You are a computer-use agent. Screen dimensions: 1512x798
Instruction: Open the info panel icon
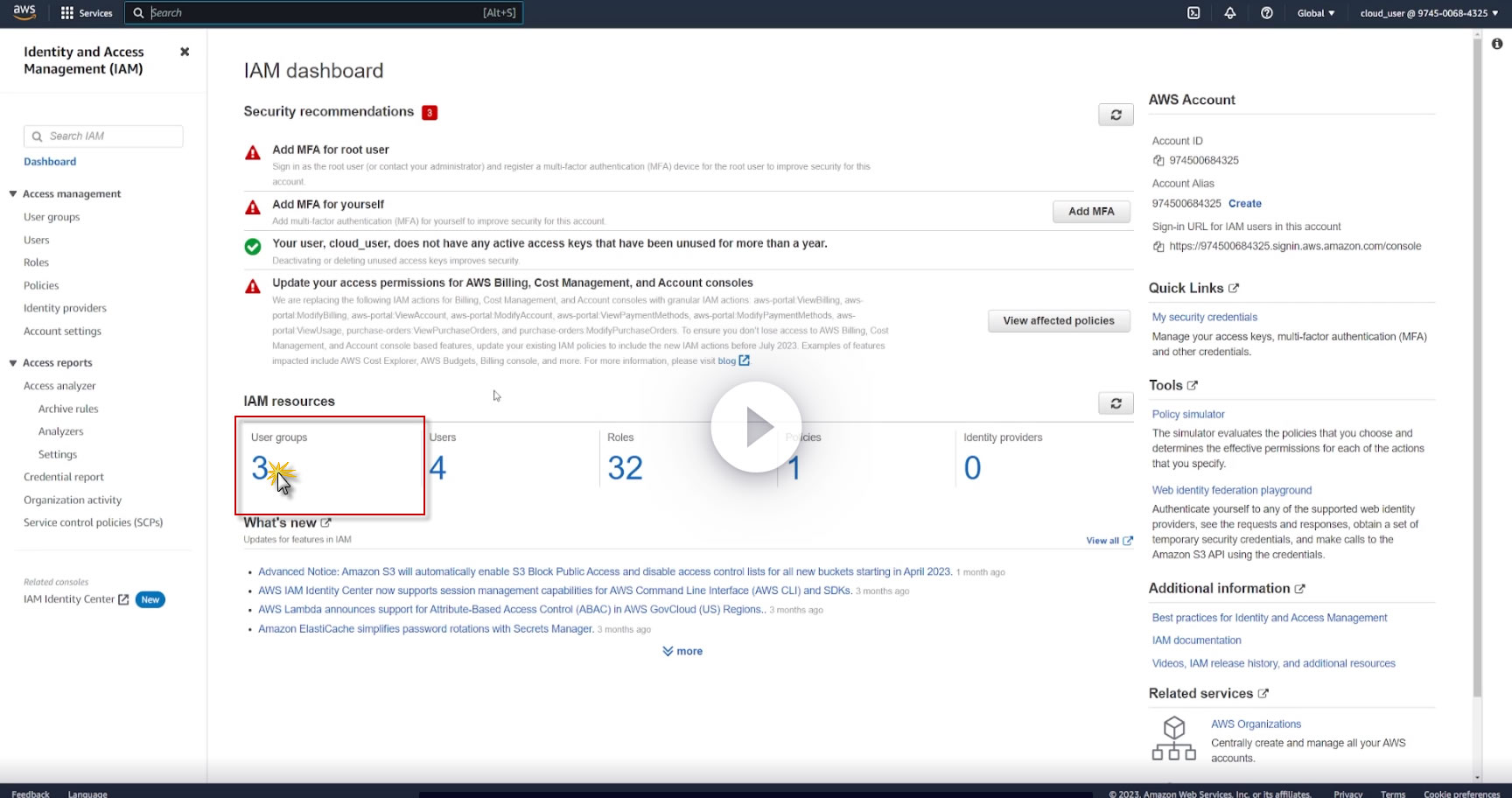point(1497,44)
